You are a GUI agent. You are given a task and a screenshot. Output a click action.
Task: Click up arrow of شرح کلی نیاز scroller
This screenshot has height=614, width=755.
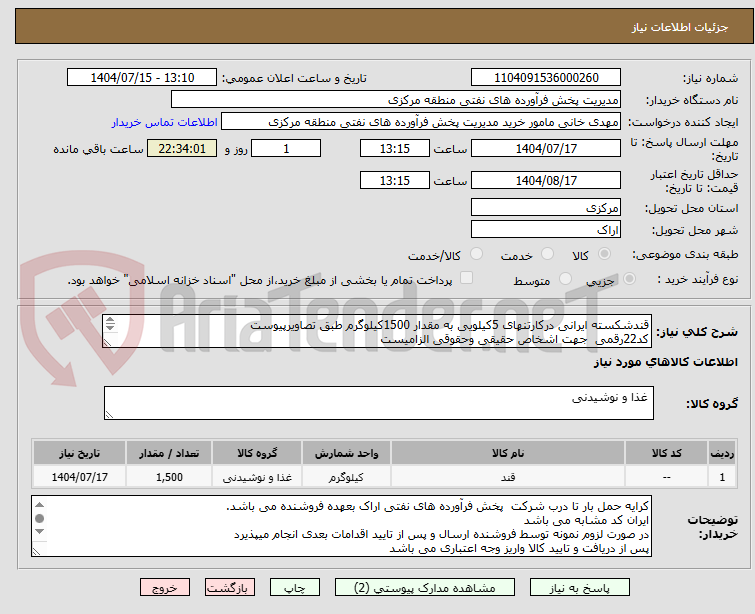pyautogui.click(x=110, y=320)
